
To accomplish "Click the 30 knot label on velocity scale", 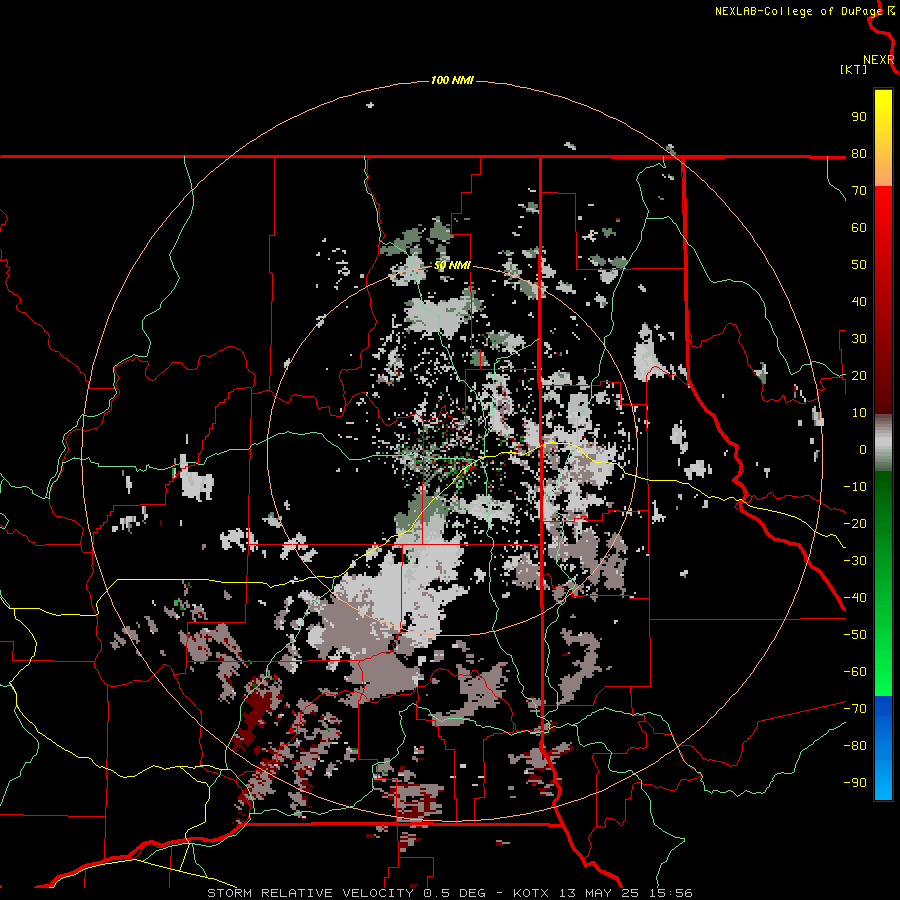I will click(859, 339).
